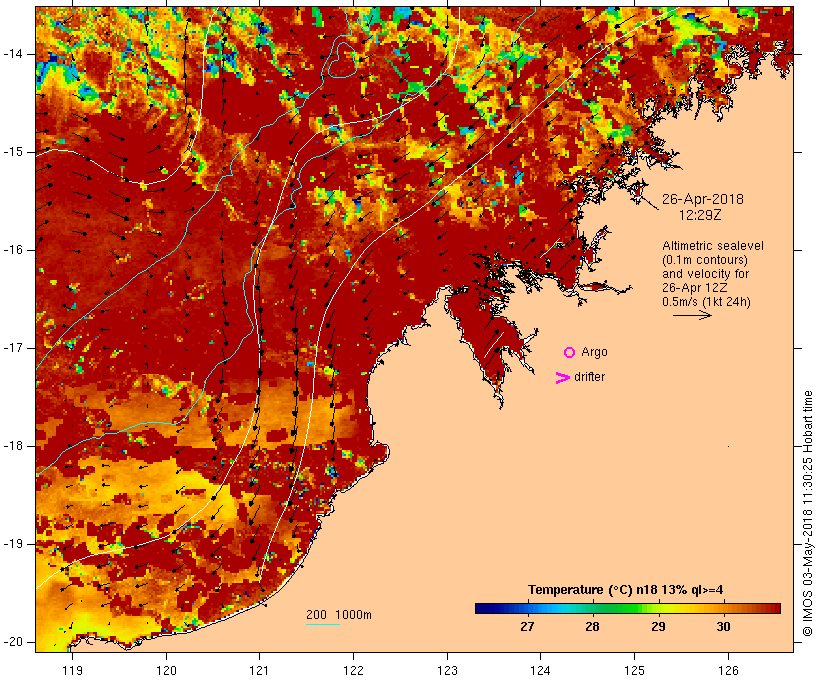Click the 'Argo' legend label
Viewport: 820px width, 680px height.
pos(594,352)
